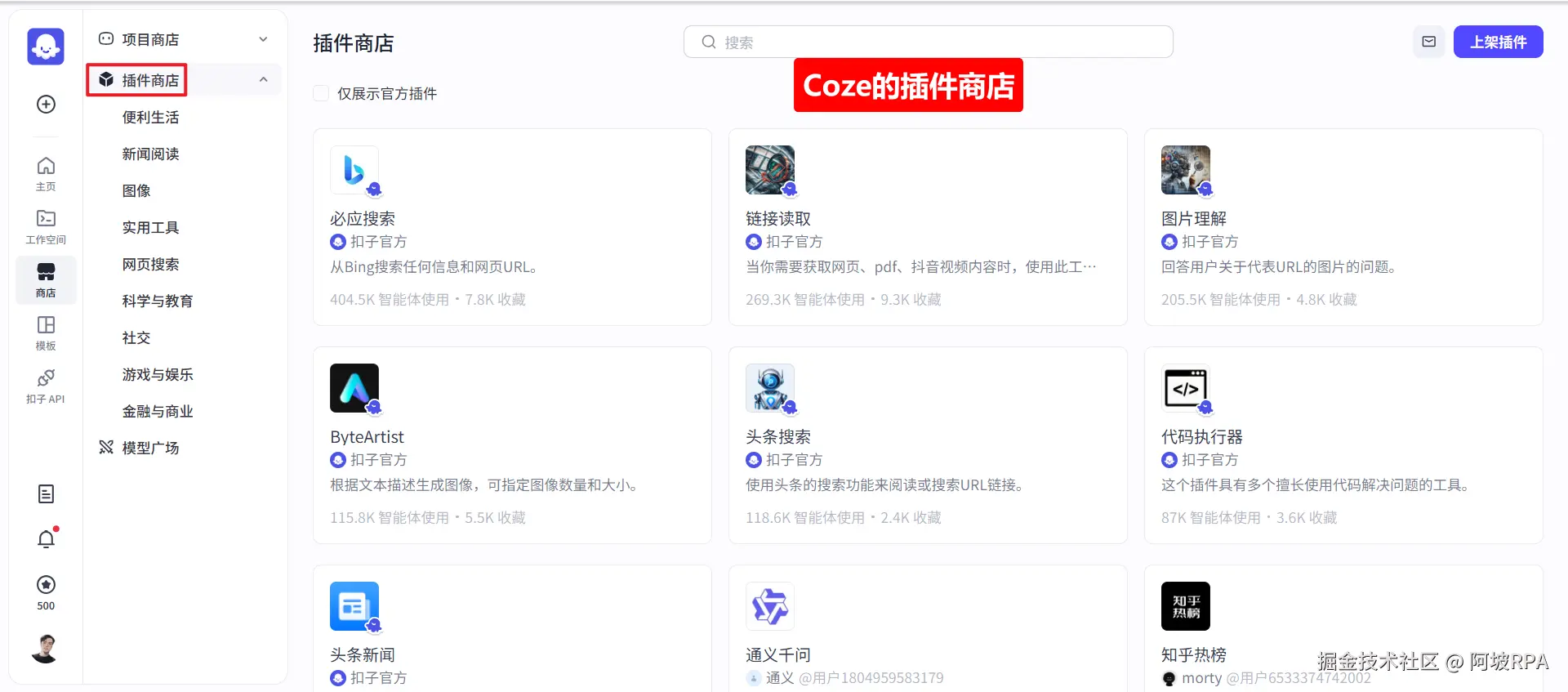Click the 链接读取 plugin icon

[x=770, y=170]
